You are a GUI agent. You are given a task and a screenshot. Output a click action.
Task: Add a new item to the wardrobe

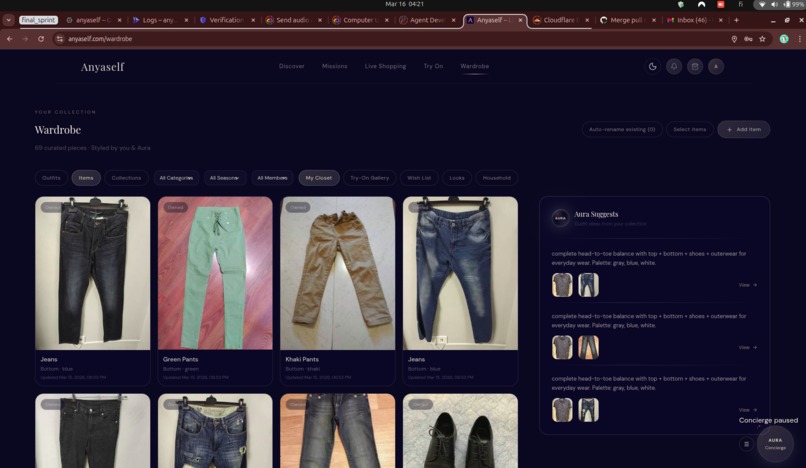point(743,130)
